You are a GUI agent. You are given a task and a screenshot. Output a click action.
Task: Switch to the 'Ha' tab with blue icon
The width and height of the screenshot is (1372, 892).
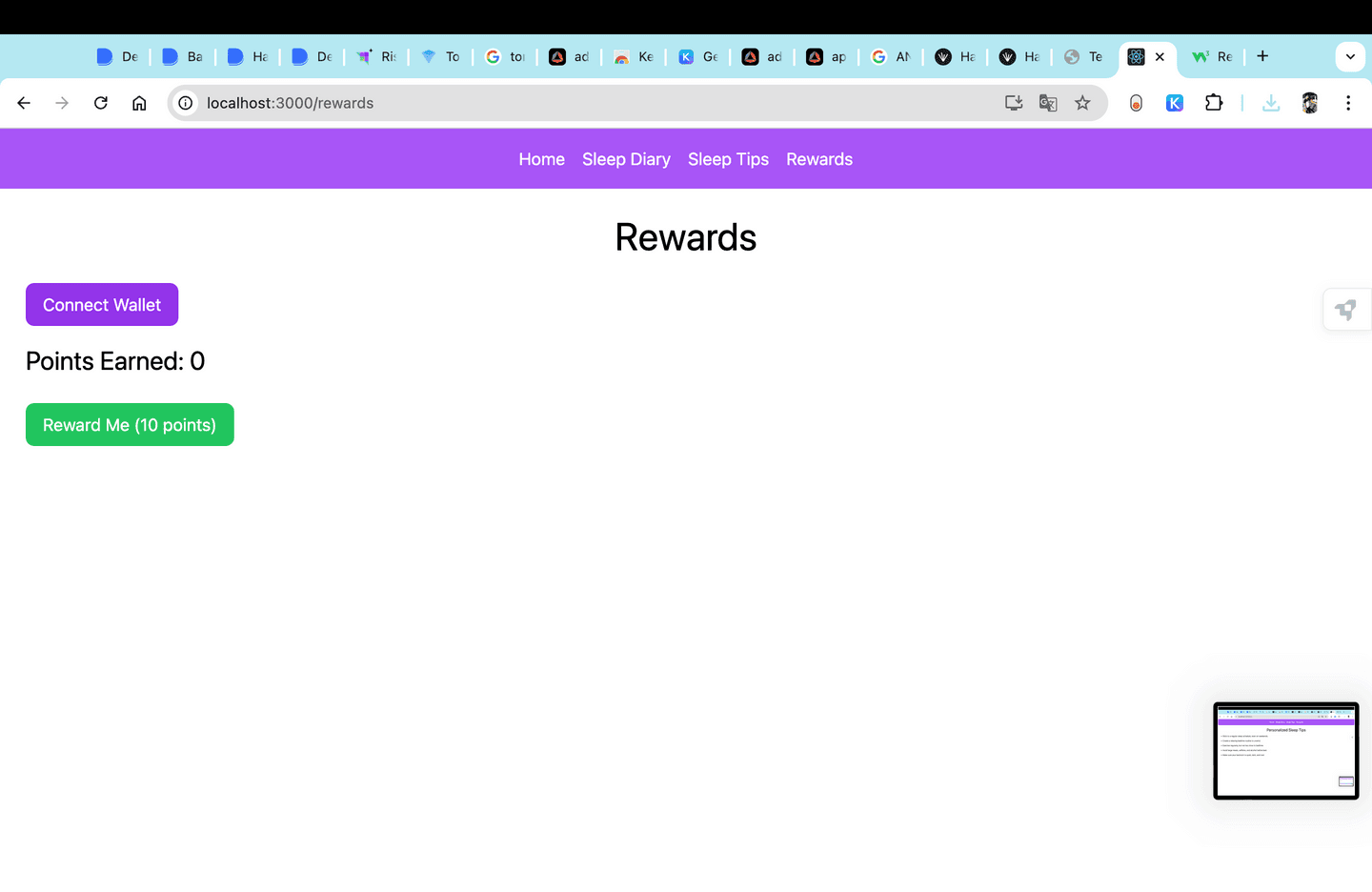point(247,57)
